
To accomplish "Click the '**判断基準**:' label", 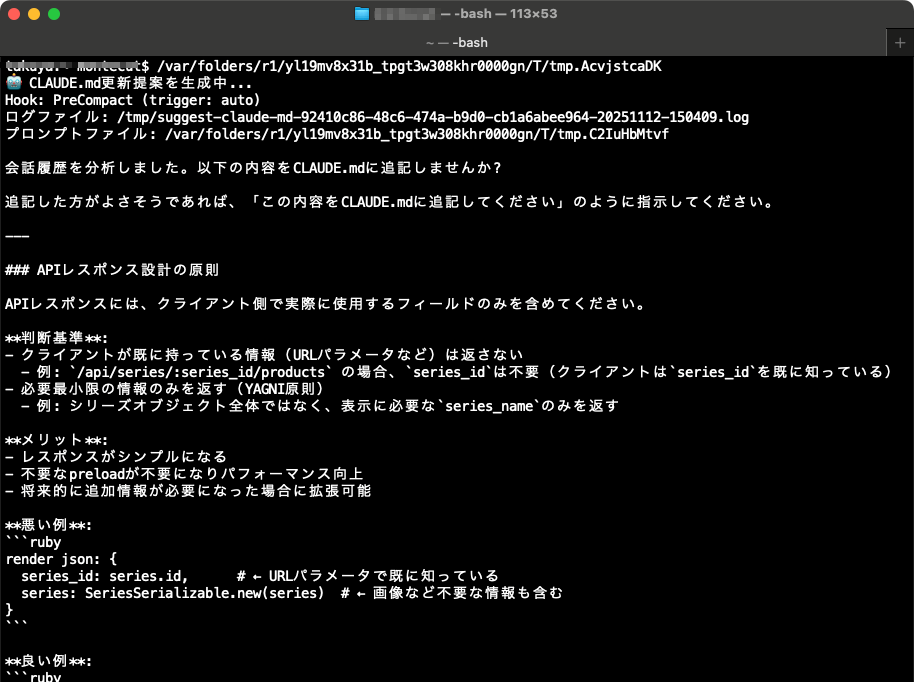I will (x=57, y=338).
